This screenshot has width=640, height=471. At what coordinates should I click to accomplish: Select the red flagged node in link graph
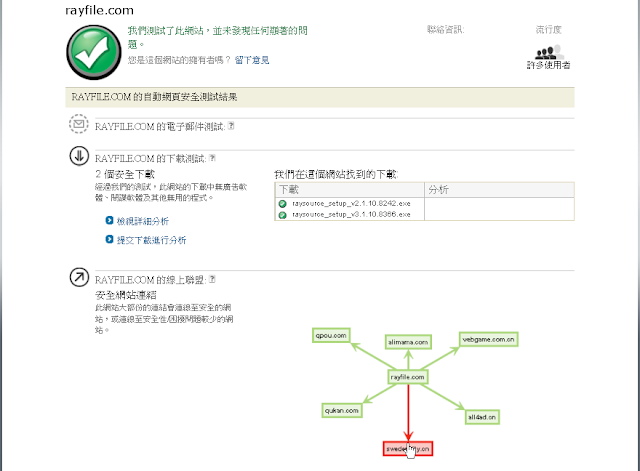408,449
